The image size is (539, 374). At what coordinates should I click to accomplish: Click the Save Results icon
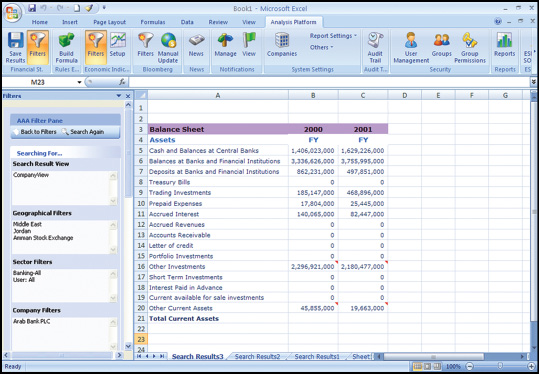pos(15,47)
